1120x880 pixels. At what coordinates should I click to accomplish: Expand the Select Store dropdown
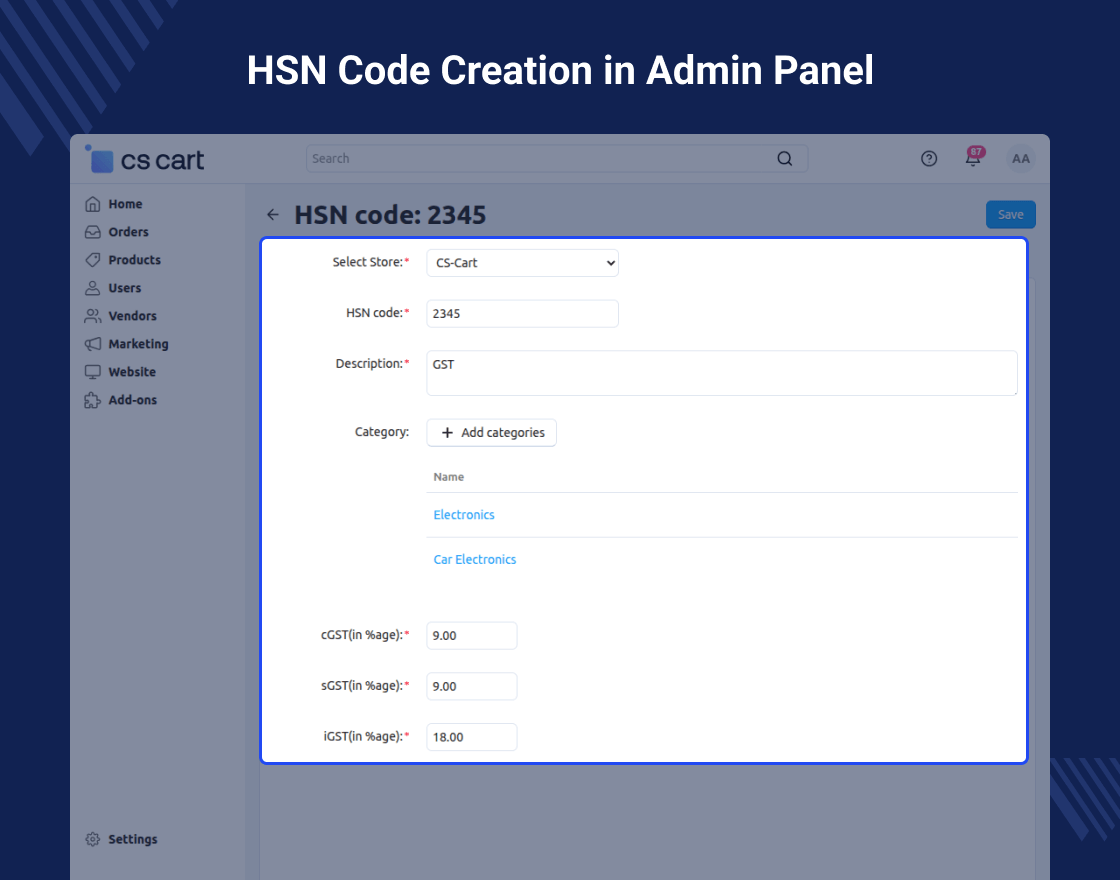(x=522, y=263)
